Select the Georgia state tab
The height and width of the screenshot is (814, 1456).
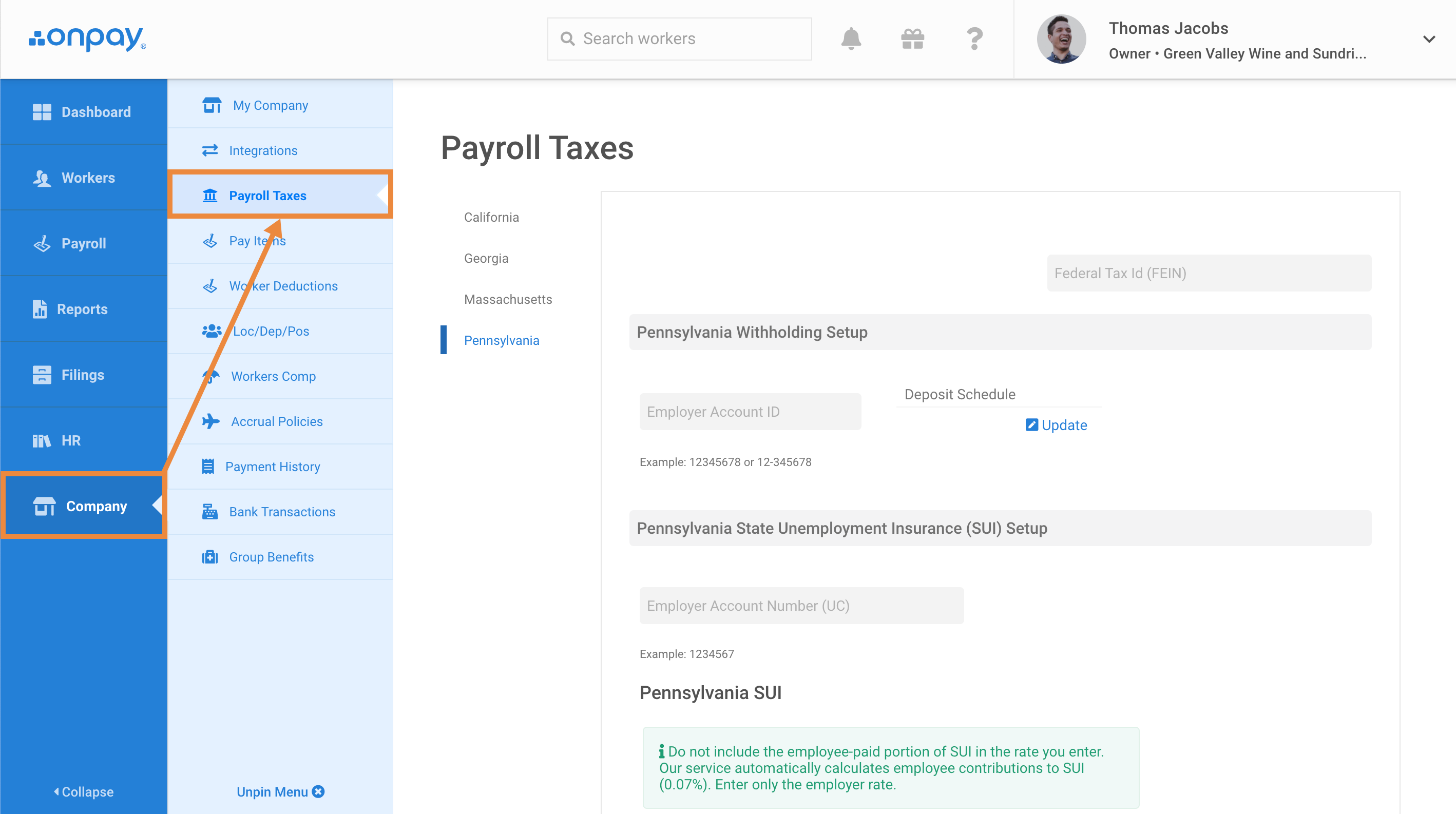coord(486,258)
